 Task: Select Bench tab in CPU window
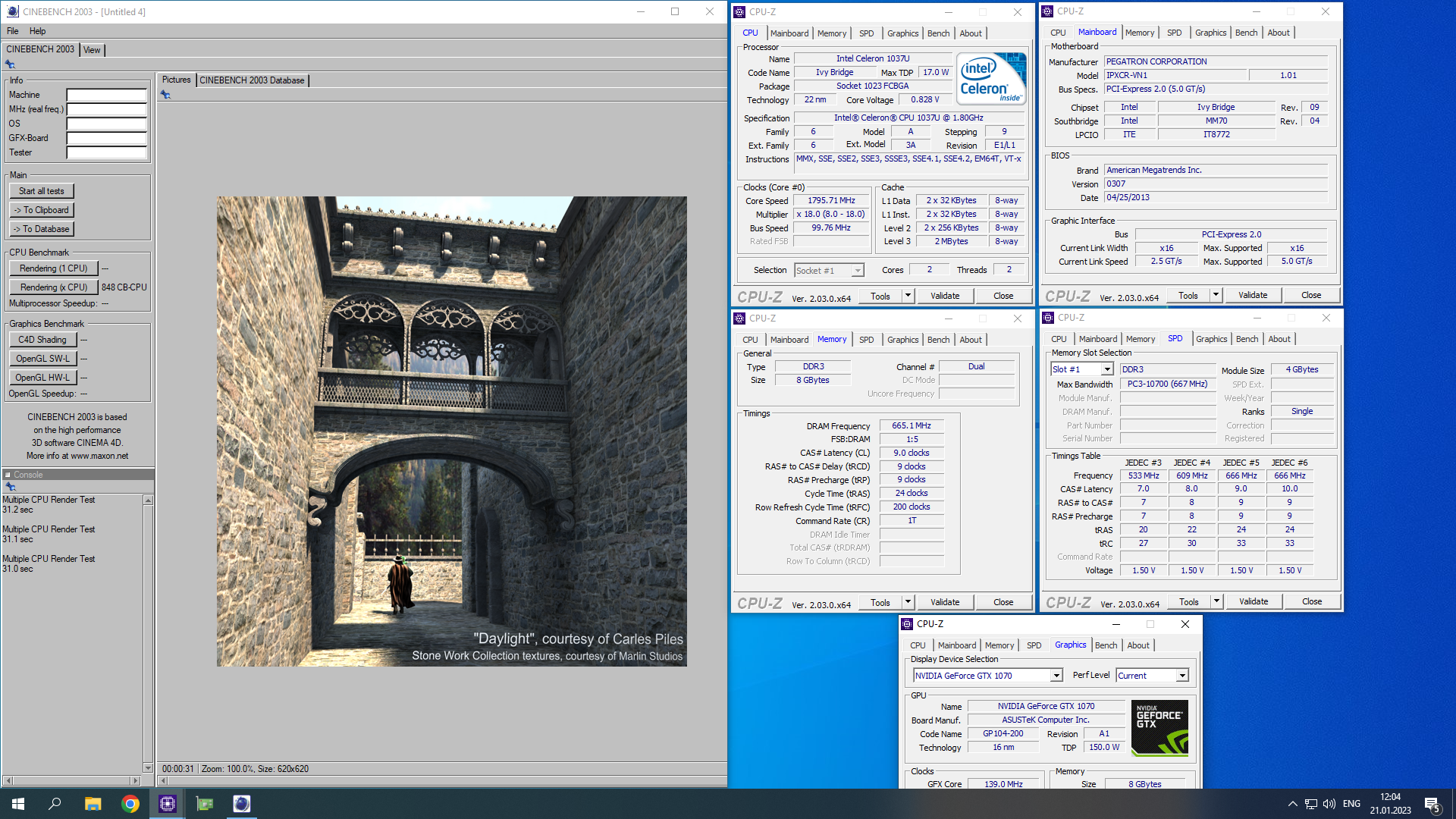pos(938,33)
